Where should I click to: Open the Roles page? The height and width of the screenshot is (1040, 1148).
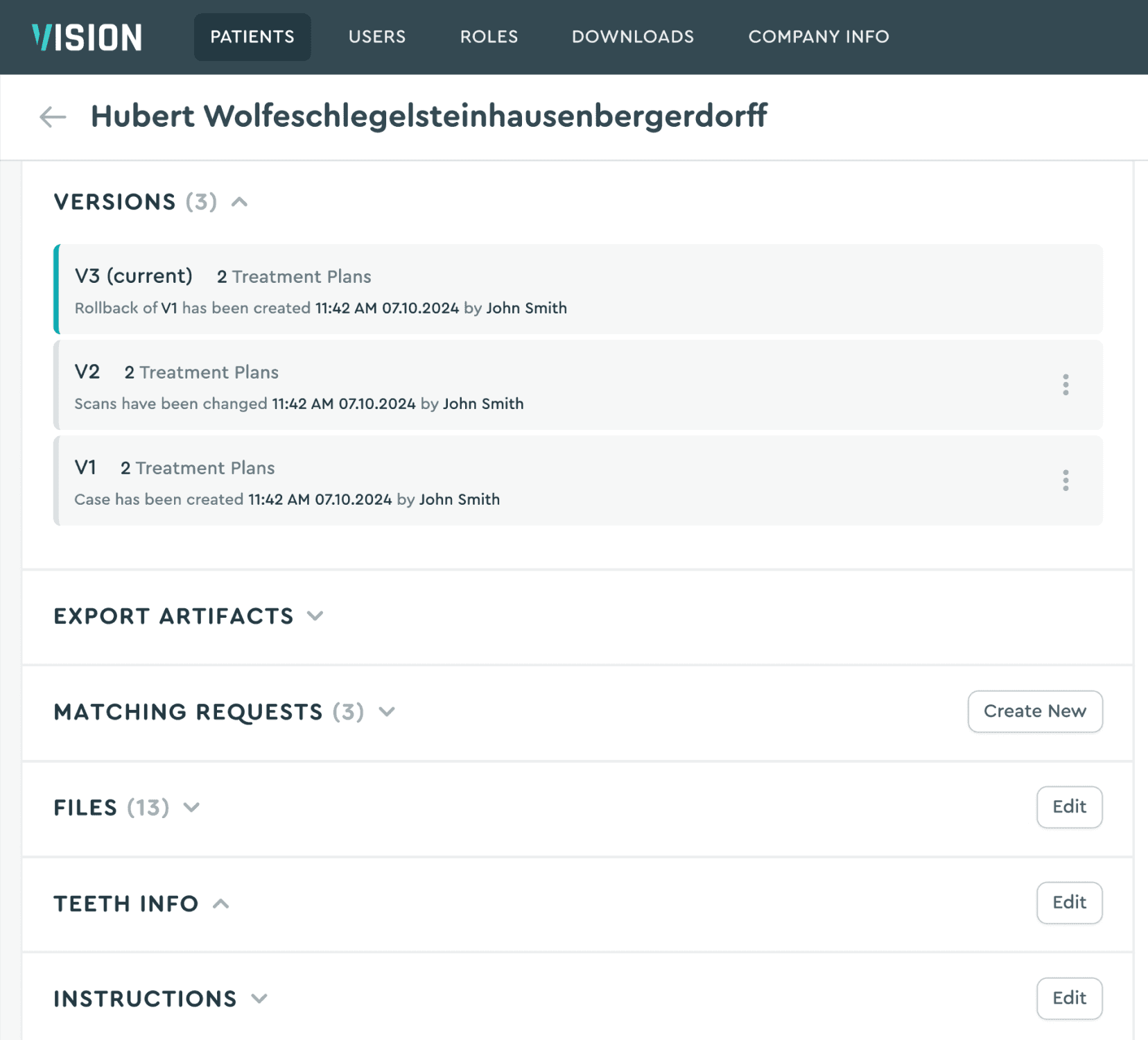[x=488, y=37]
